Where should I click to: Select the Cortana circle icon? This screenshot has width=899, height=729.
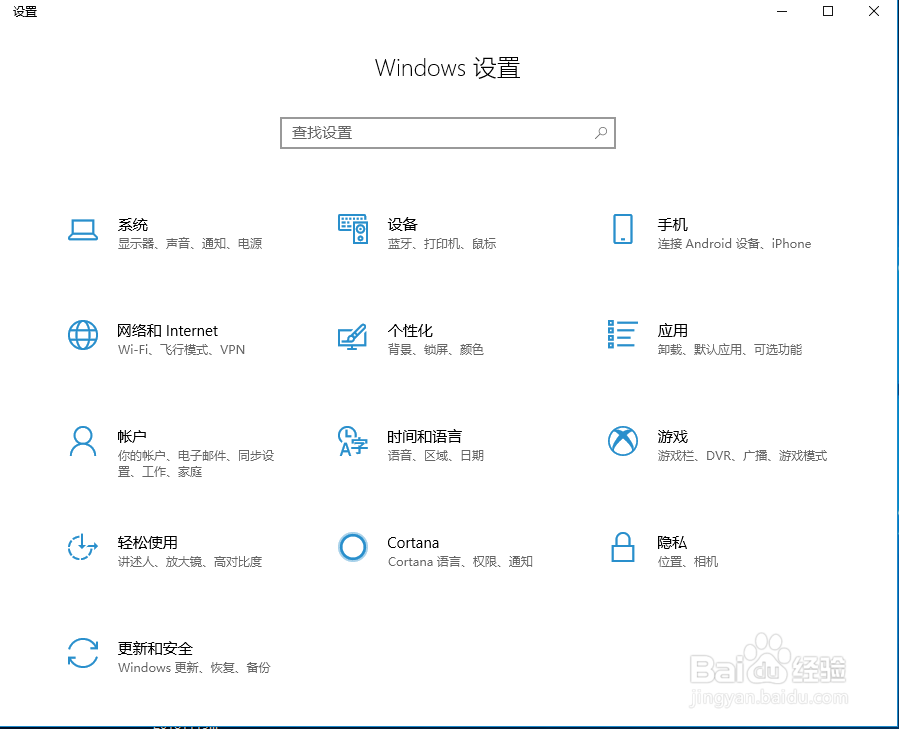352,548
